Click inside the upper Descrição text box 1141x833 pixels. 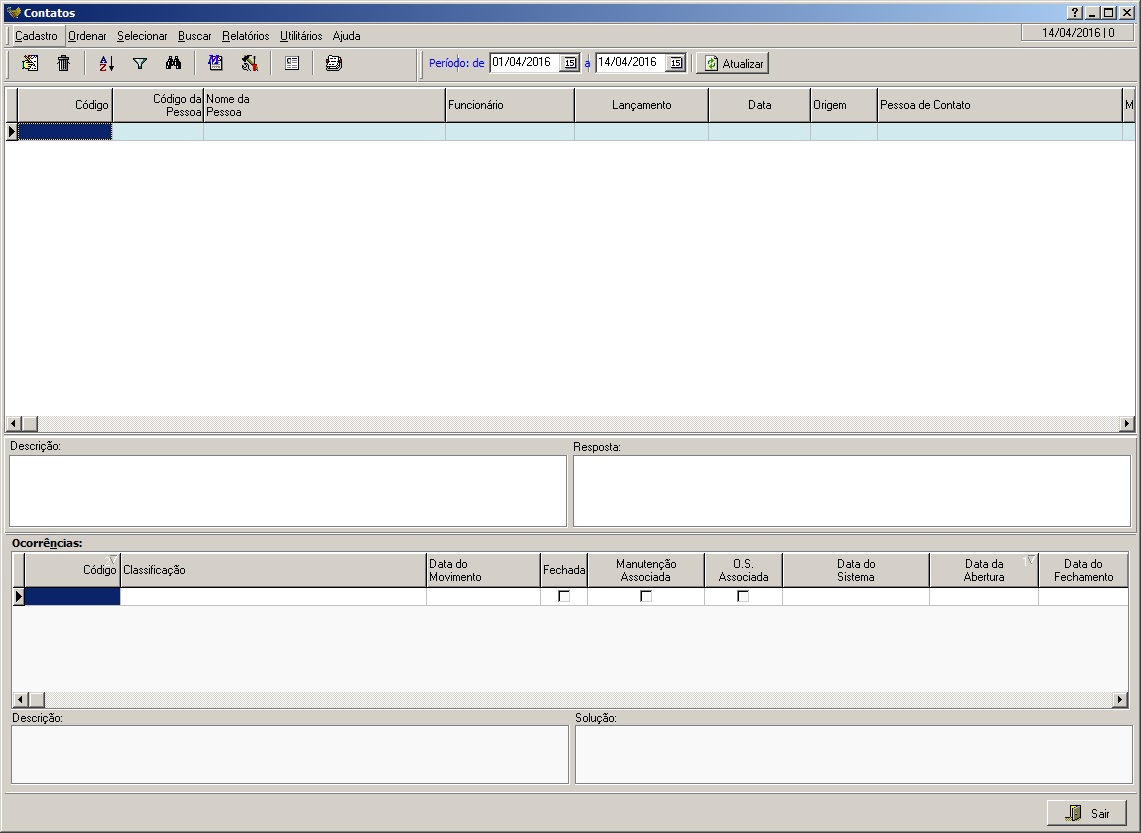pos(287,490)
